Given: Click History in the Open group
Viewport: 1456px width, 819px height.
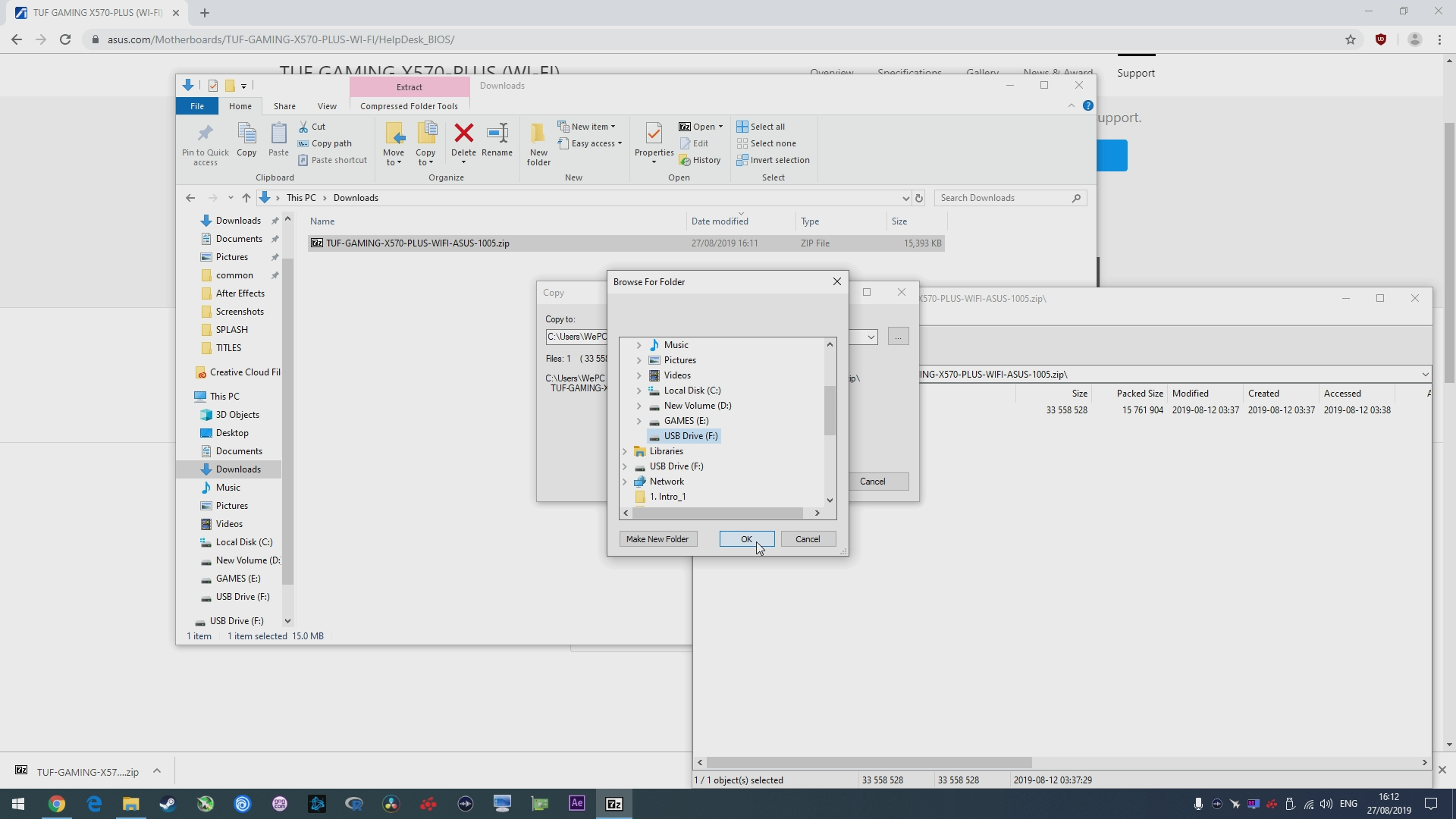Looking at the screenshot, I should pos(700,160).
